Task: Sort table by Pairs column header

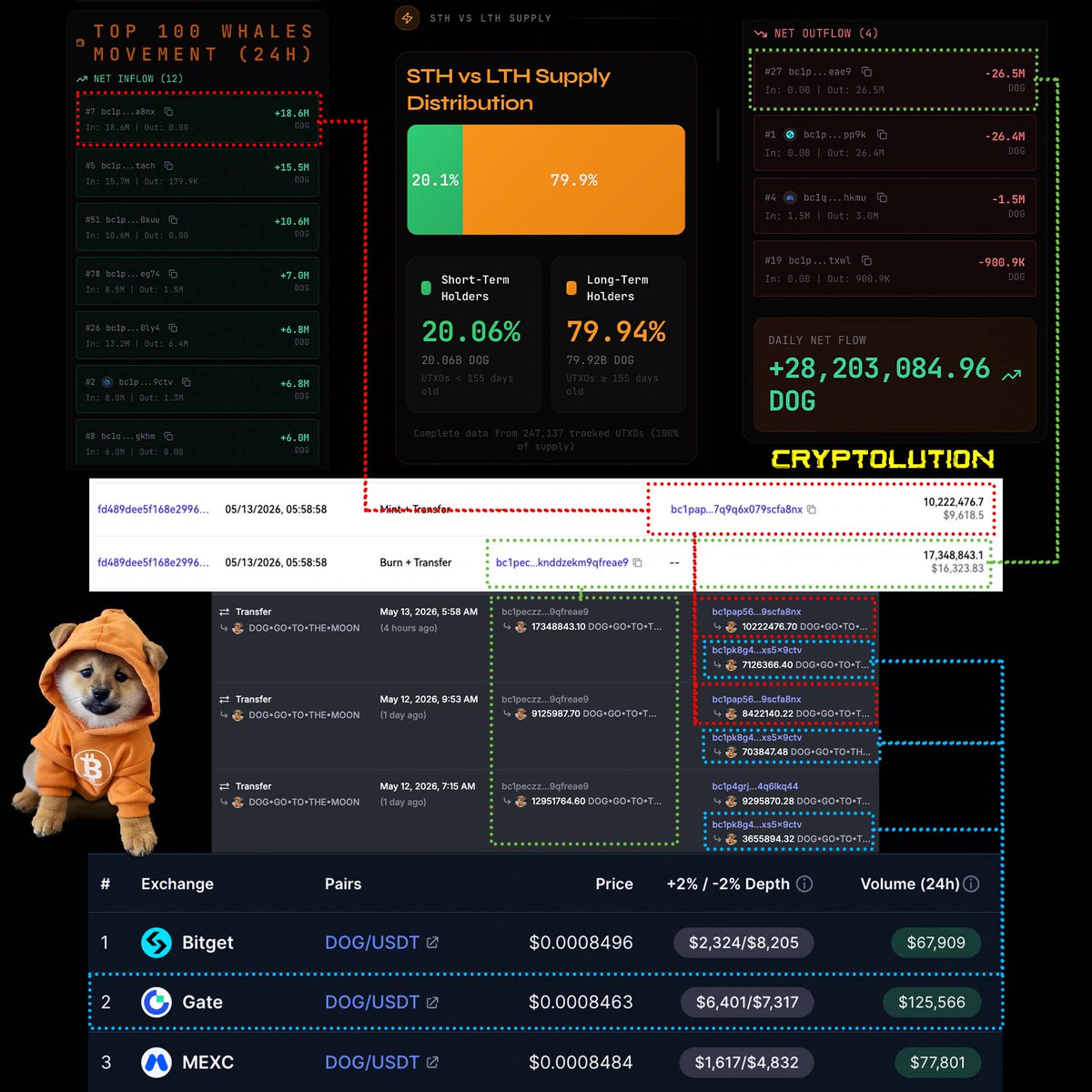Action: (343, 884)
